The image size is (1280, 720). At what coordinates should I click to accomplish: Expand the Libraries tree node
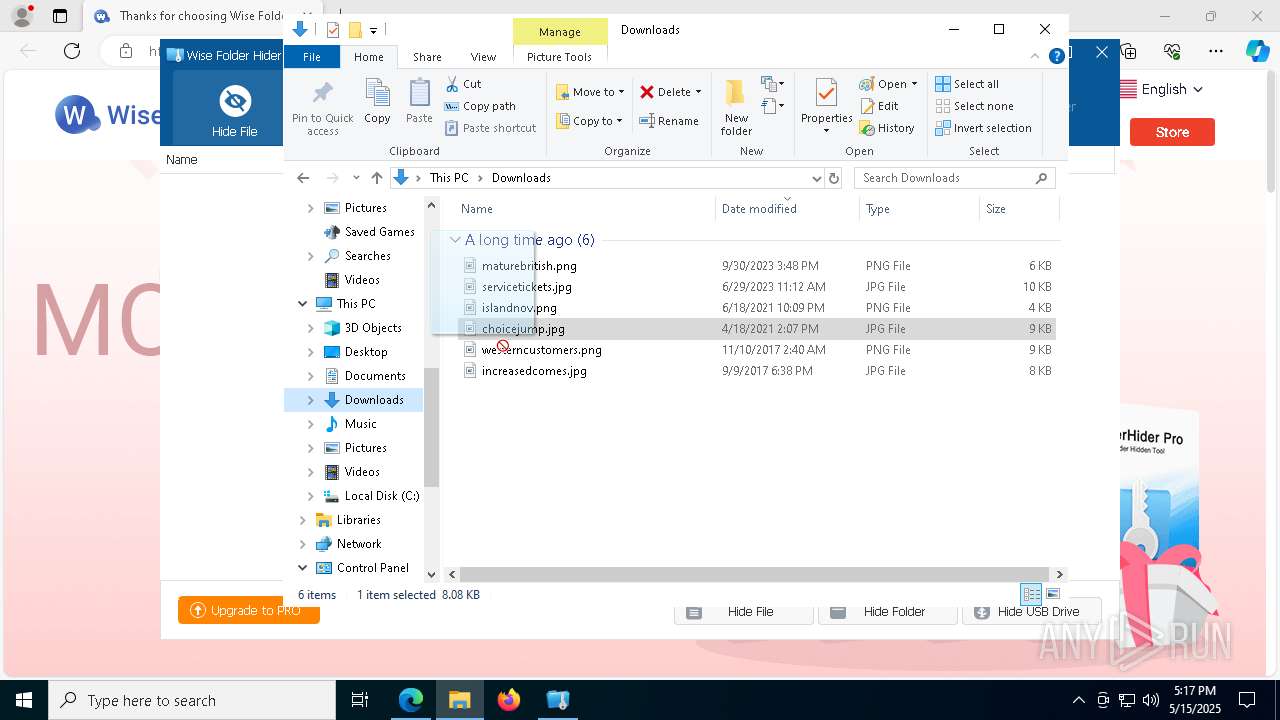point(303,520)
